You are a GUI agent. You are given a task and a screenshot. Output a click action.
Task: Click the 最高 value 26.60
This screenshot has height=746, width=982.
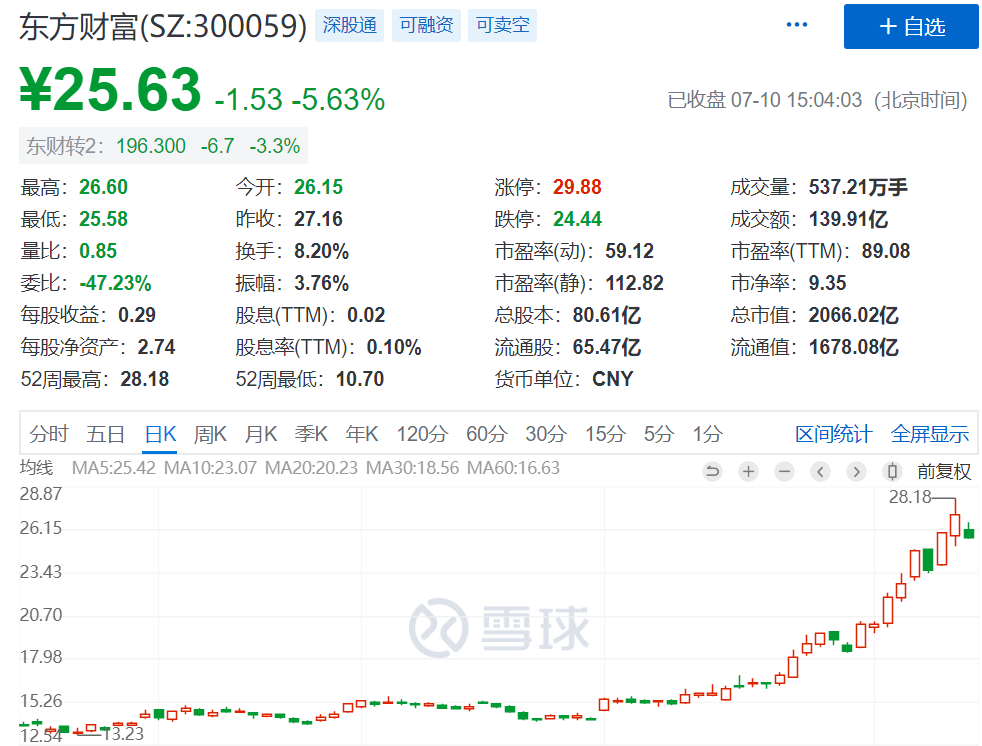point(103,187)
